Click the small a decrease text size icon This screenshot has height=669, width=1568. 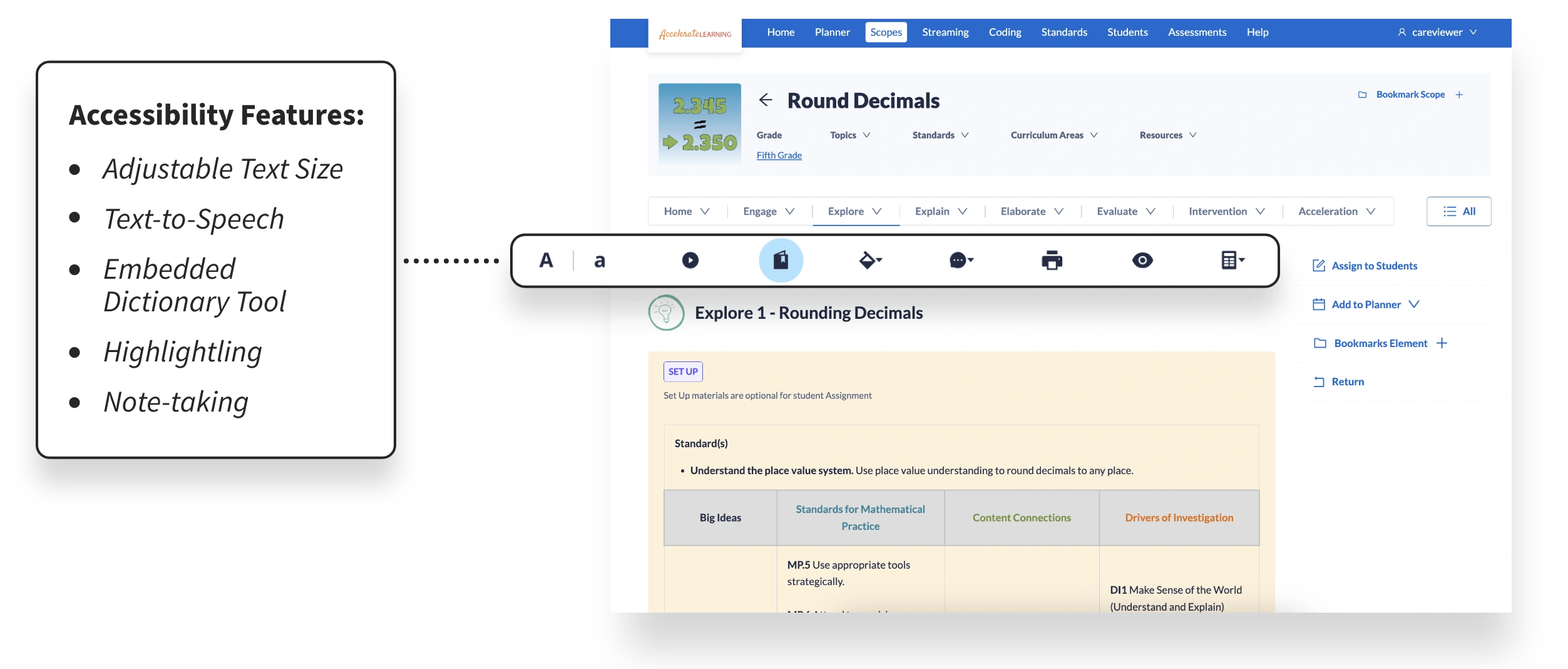point(599,261)
